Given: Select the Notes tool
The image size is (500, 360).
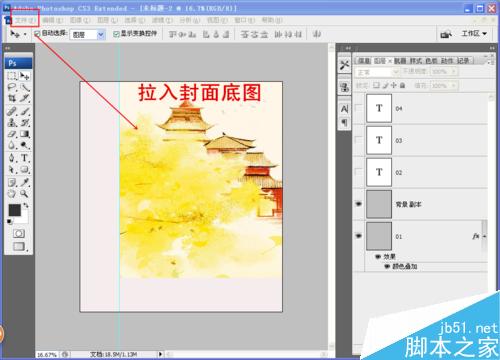Looking at the screenshot, I should pos(12,182).
